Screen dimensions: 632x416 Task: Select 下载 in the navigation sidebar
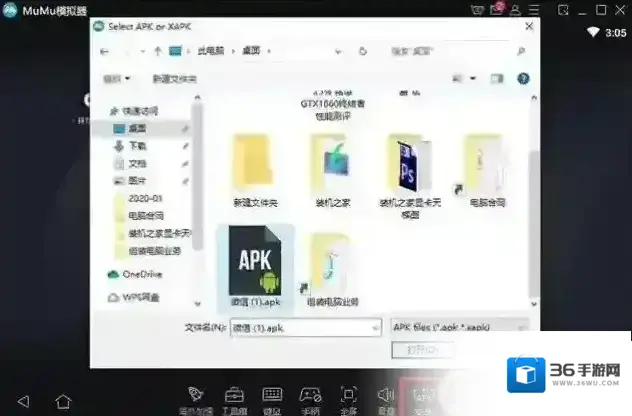(x=137, y=146)
